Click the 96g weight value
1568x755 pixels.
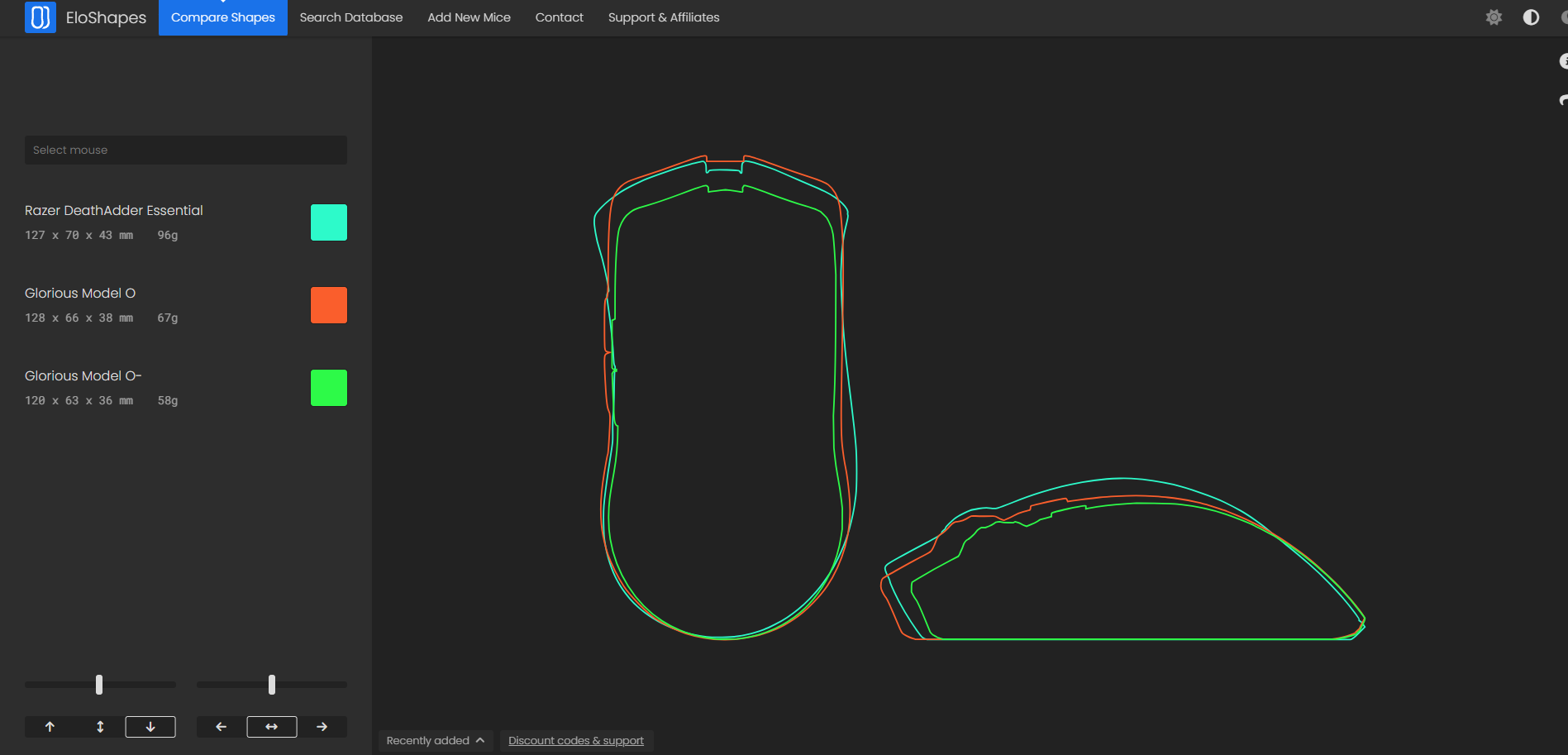click(168, 236)
